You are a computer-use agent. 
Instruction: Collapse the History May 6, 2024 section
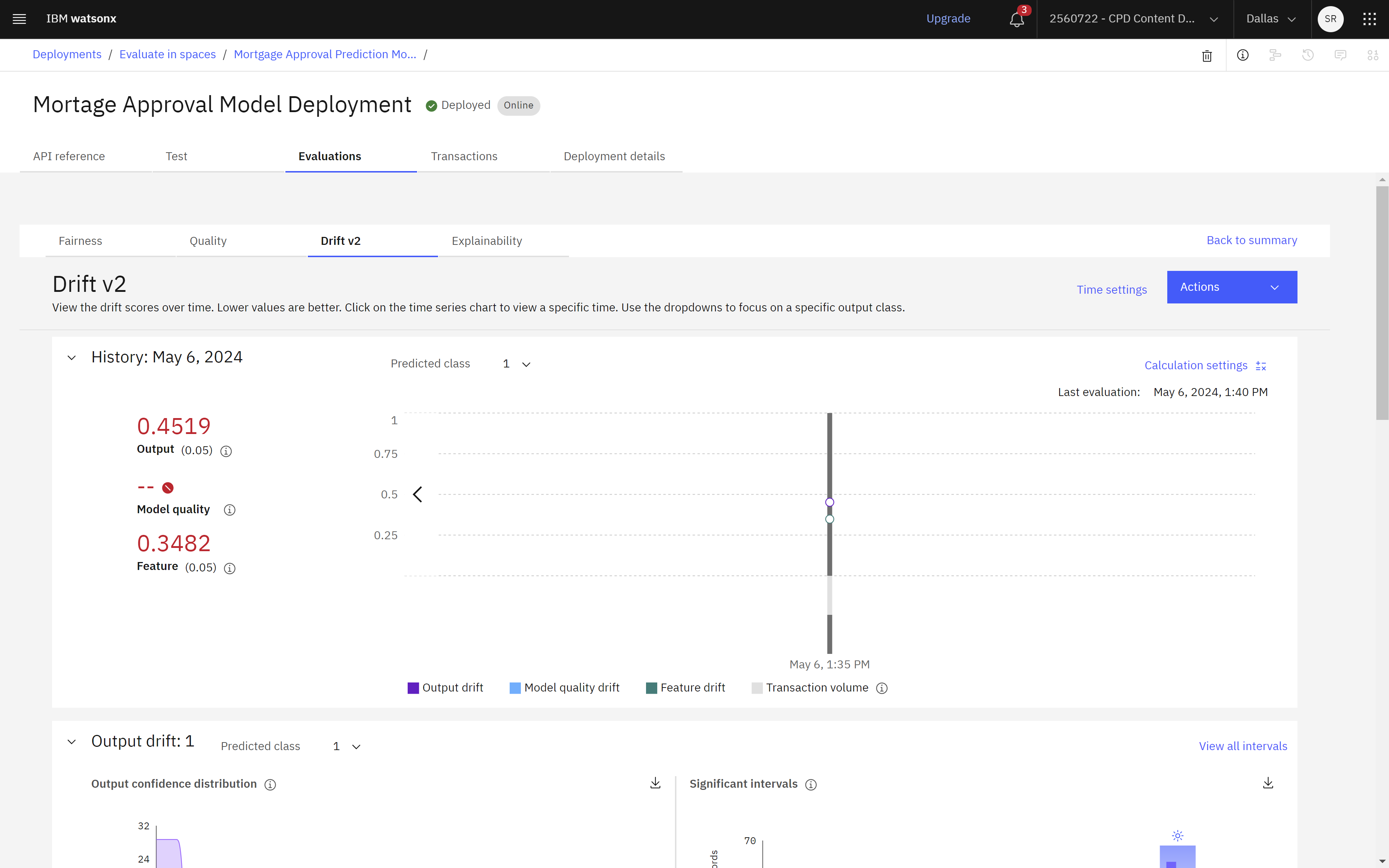72,358
